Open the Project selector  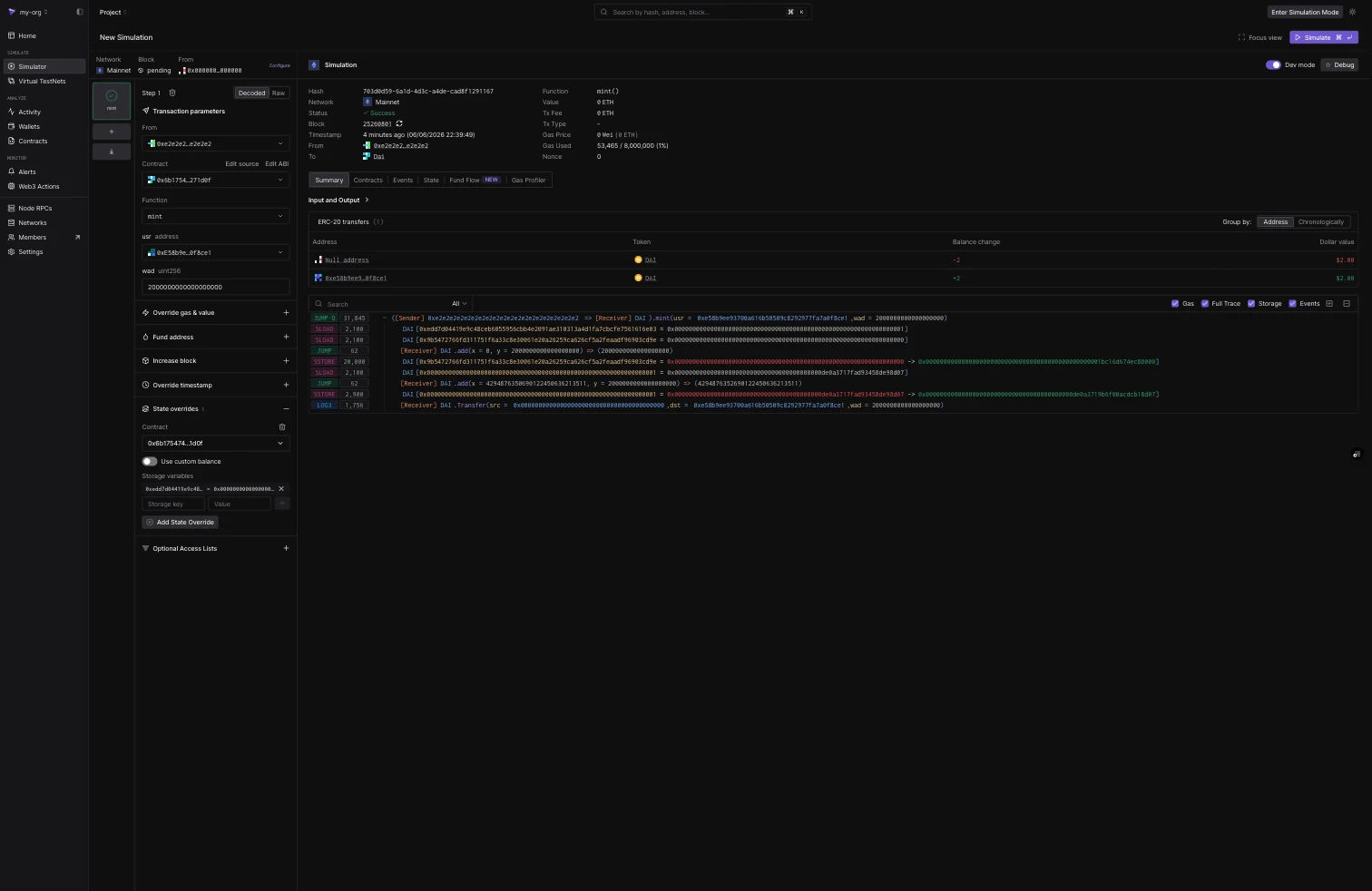(x=113, y=12)
